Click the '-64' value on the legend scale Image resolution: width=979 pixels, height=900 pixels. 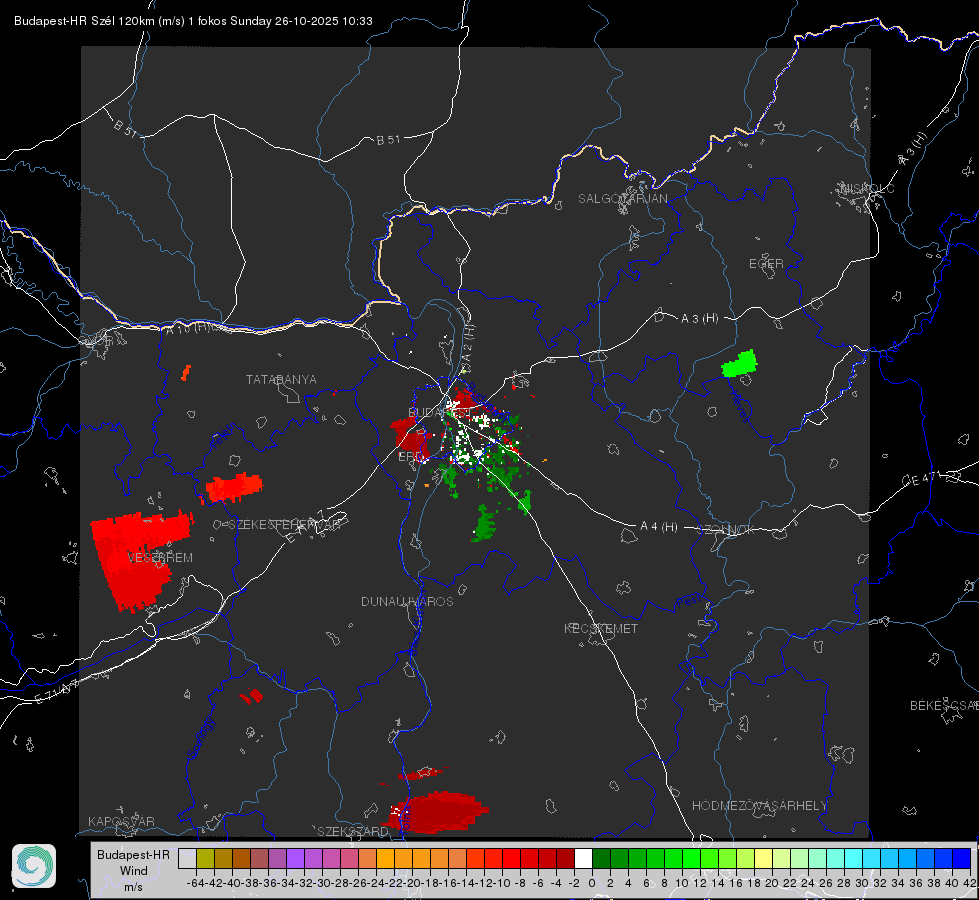pyautogui.click(x=195, y=883)
